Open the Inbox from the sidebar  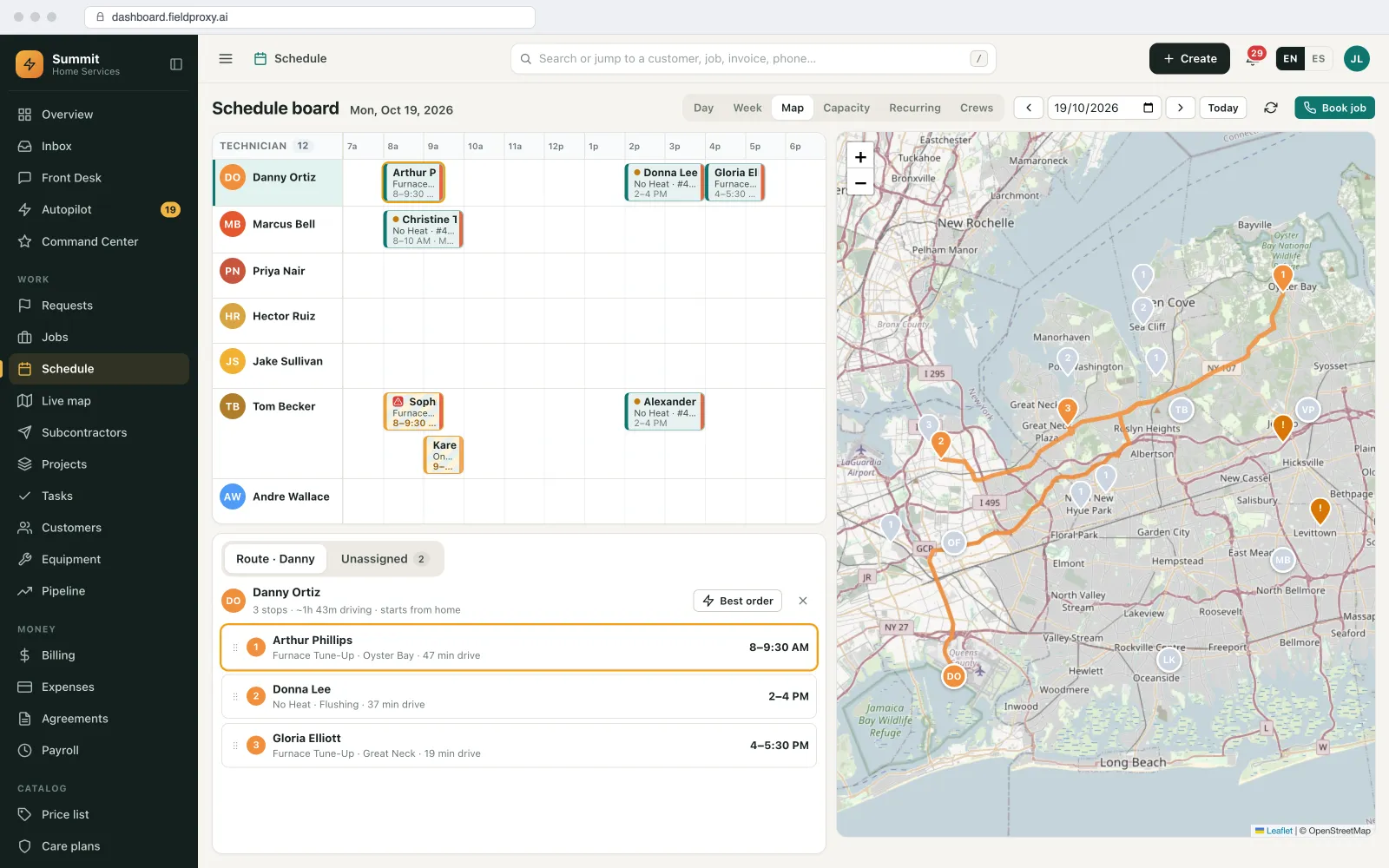(98, 146)
